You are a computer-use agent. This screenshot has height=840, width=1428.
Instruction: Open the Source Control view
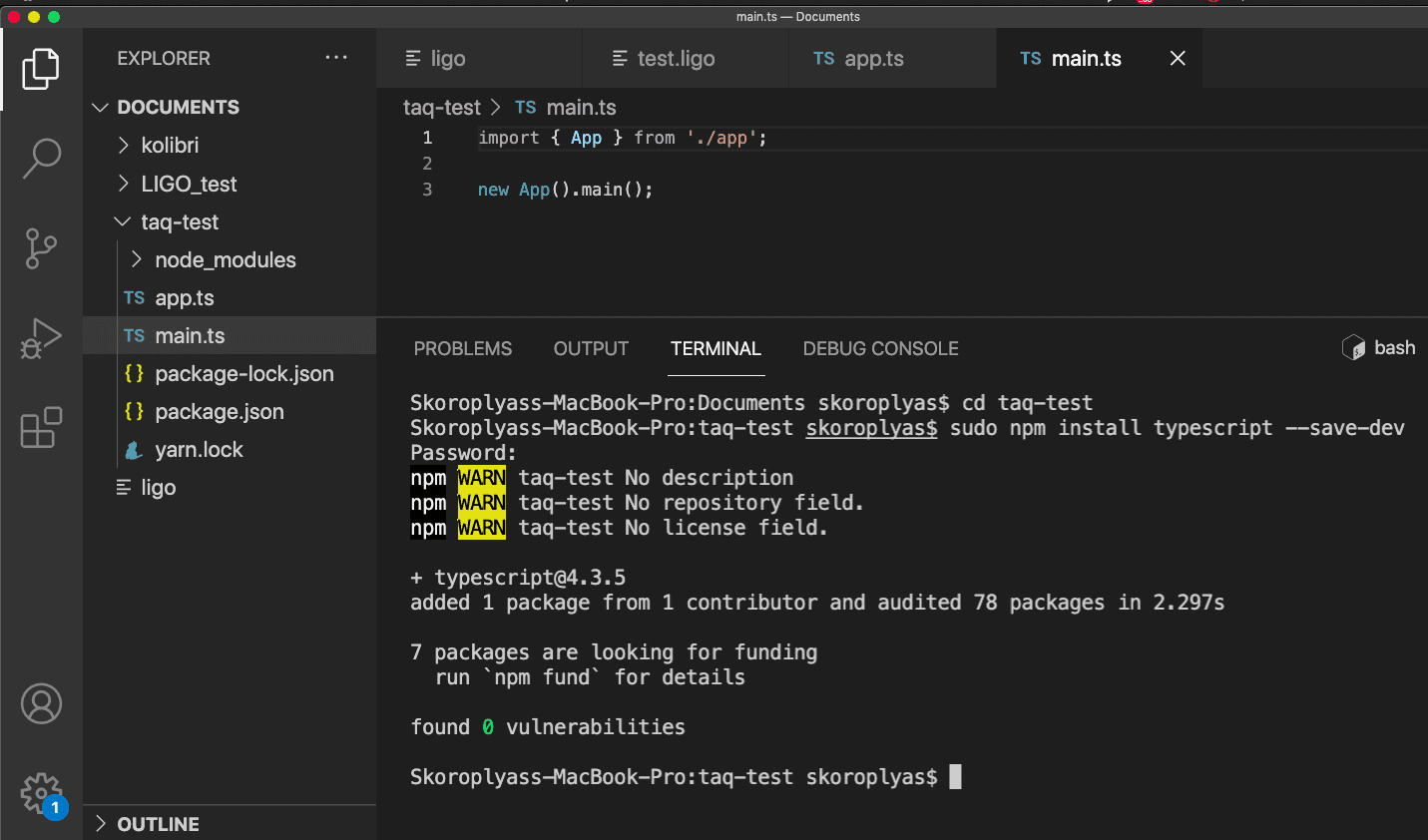point(41,248)
